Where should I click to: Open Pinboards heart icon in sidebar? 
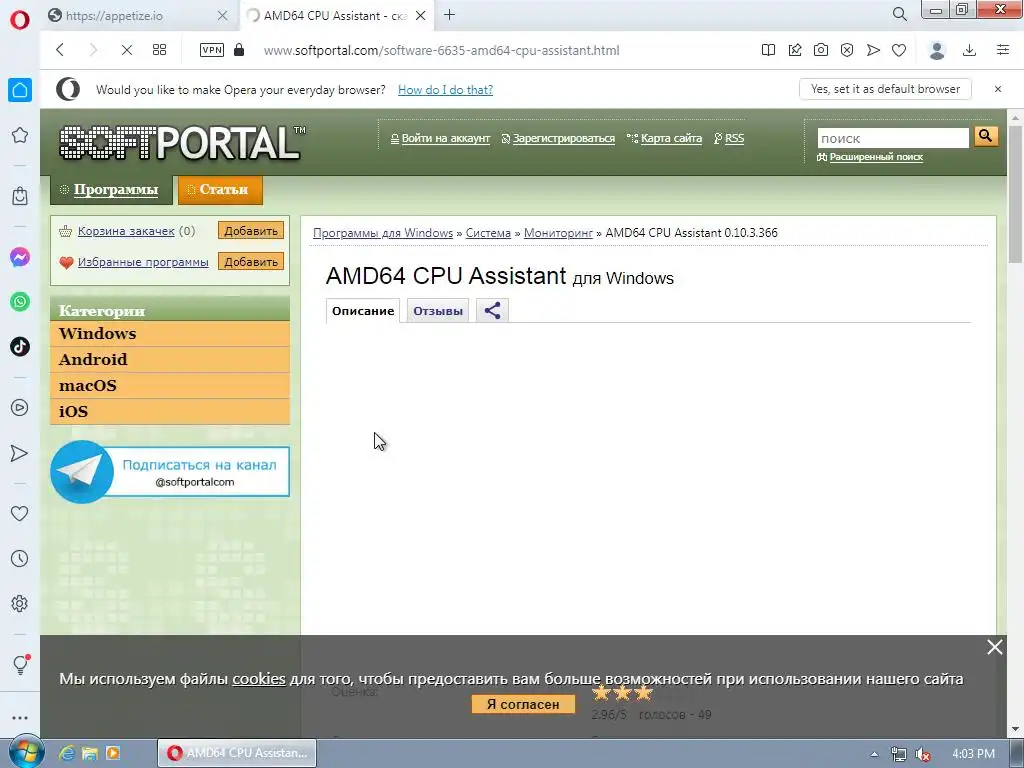tap(20, 513)
